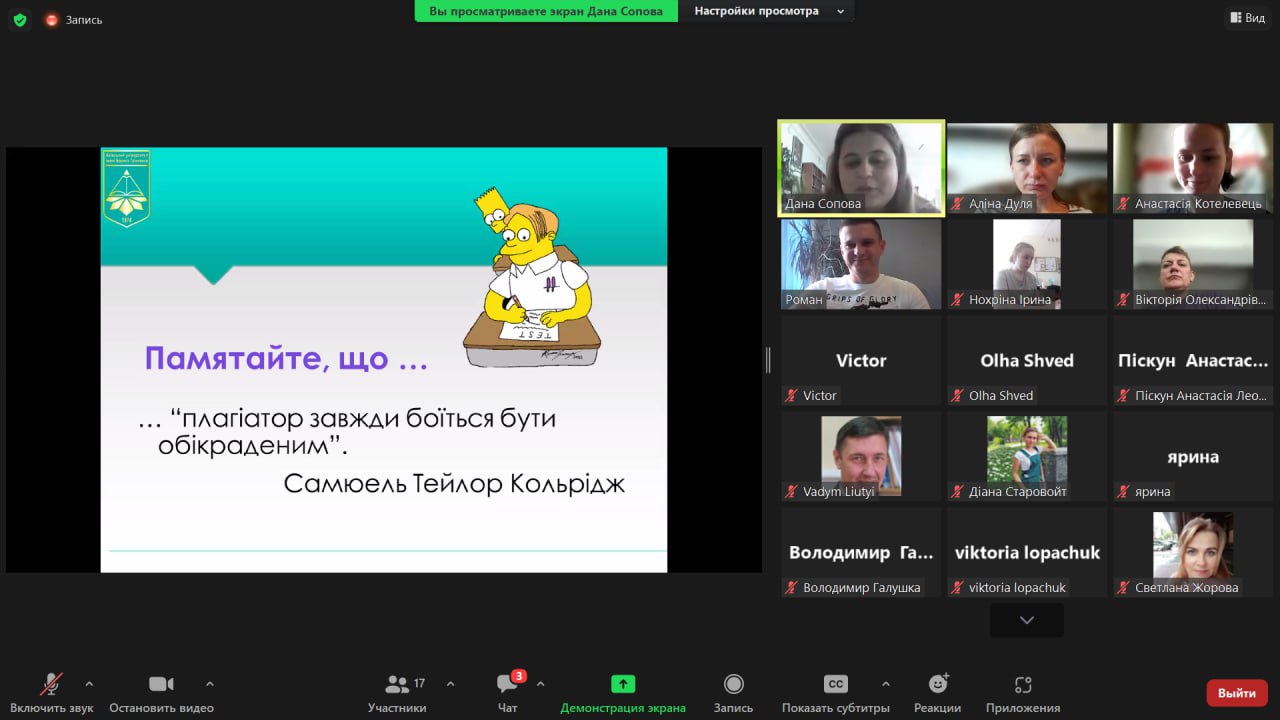Image resolution: width=1280 pixels, height=720 pixels.
Task: Enable captions with "Показать субтитры"
Action: pos(836,693)
